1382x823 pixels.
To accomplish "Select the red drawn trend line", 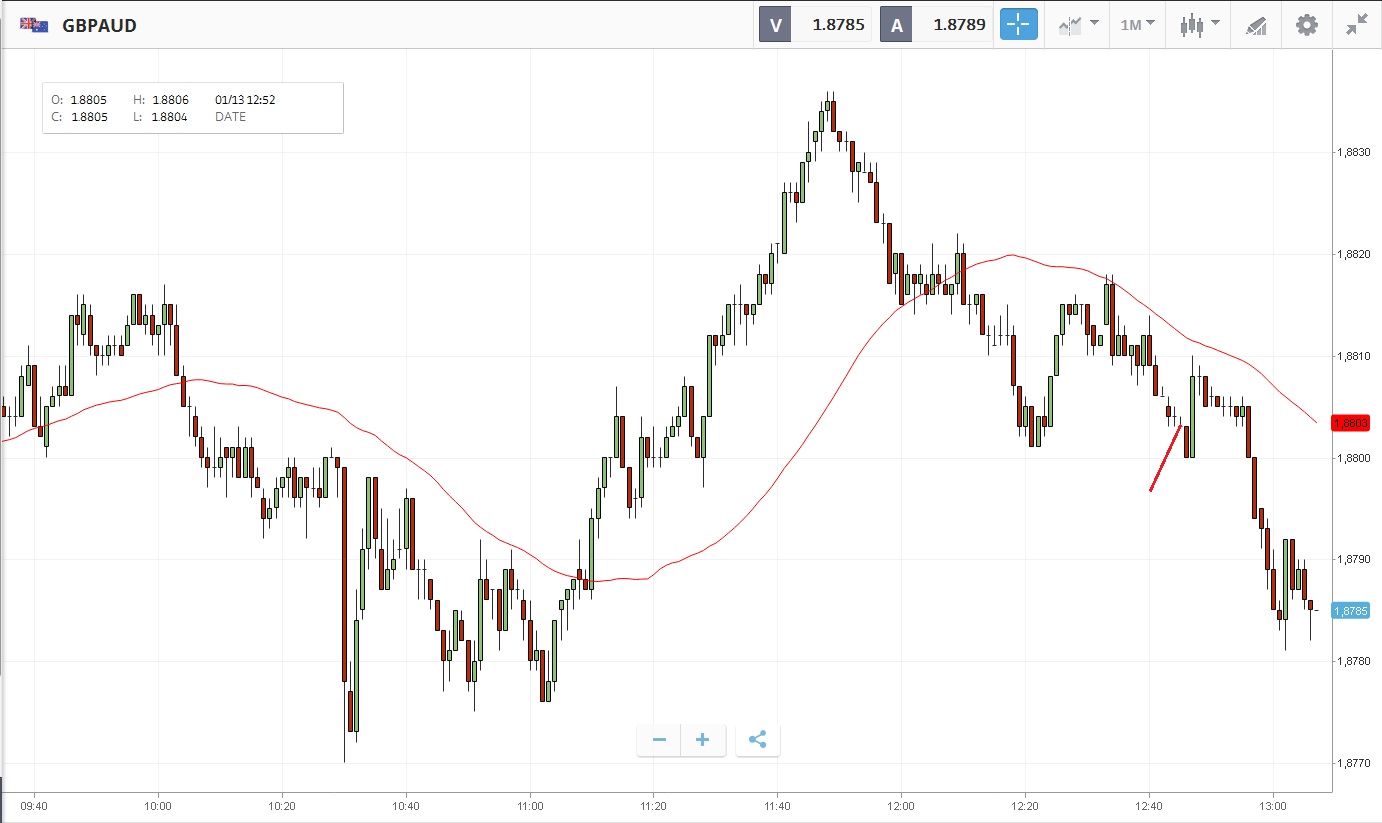I will 1166,458.
